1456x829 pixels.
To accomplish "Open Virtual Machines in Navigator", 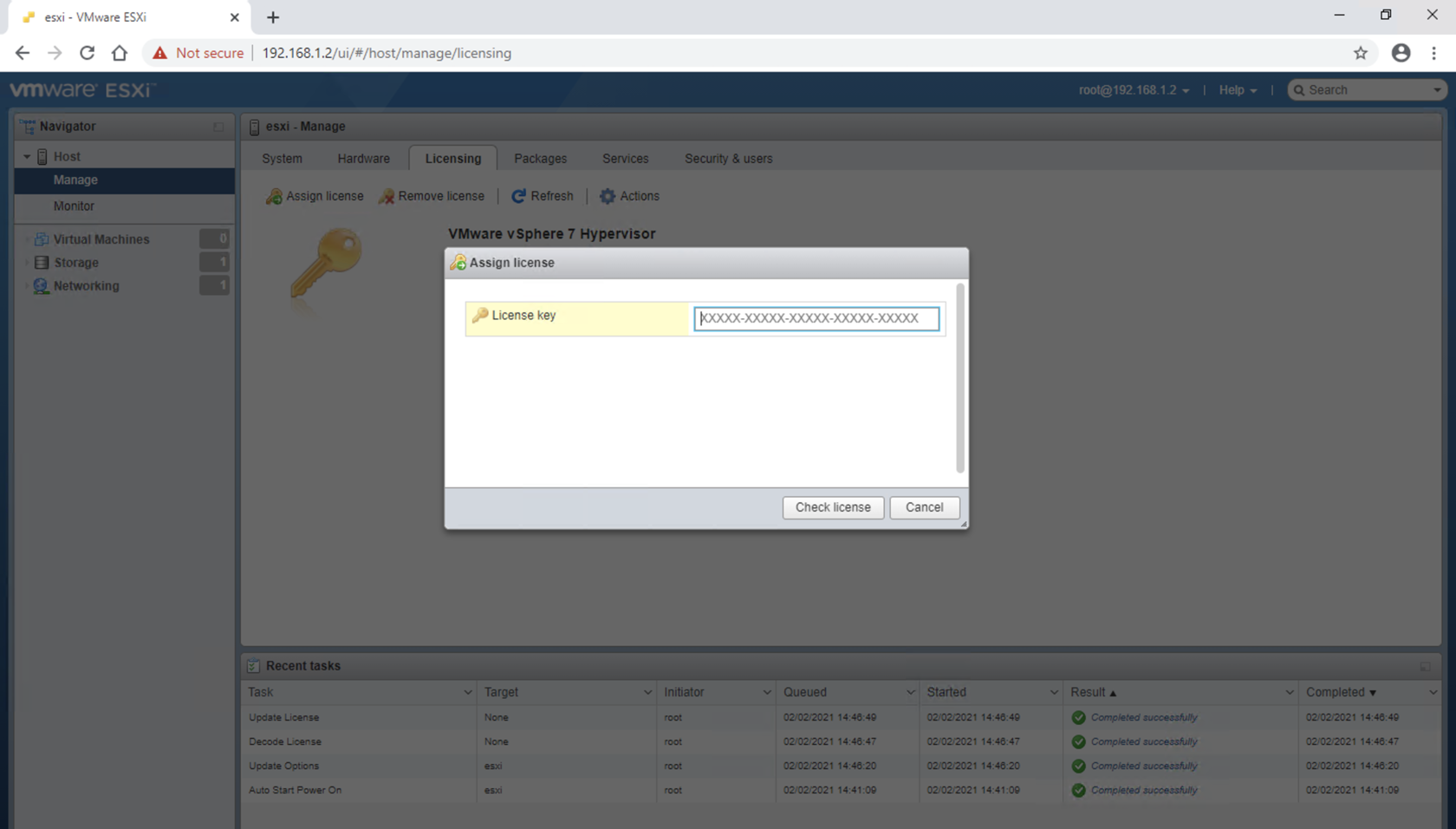I will coord(101,239).
